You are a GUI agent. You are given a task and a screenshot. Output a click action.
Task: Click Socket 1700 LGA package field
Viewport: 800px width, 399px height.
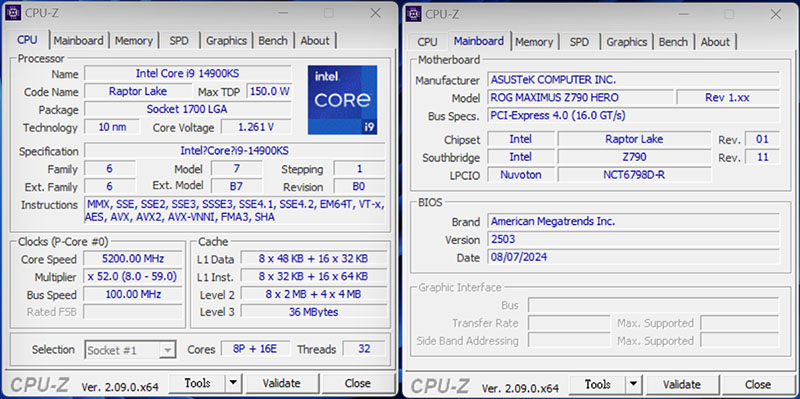tap(188, 109)
